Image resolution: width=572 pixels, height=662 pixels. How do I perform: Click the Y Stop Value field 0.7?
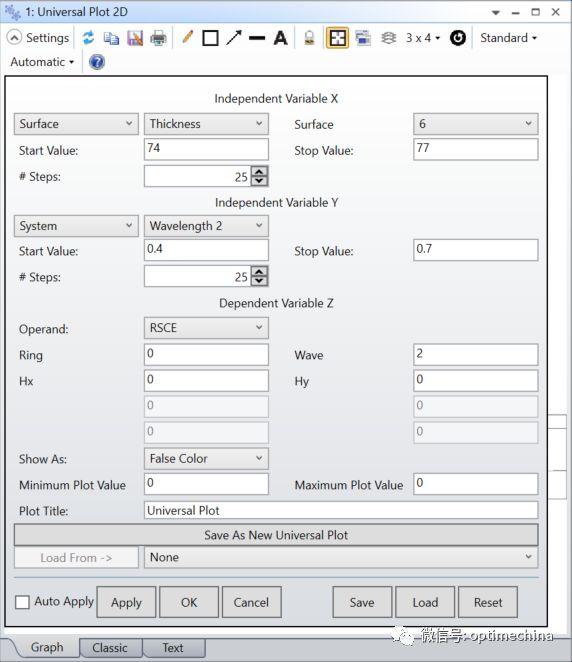click(x=476, y=250)
